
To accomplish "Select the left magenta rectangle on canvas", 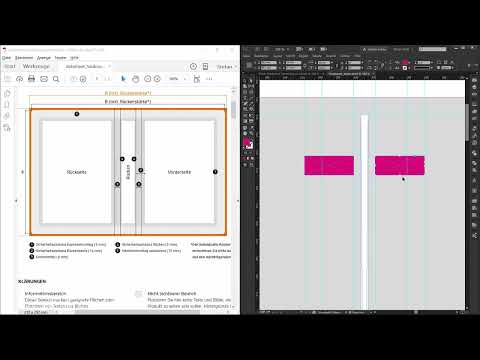I will (329, 165).
